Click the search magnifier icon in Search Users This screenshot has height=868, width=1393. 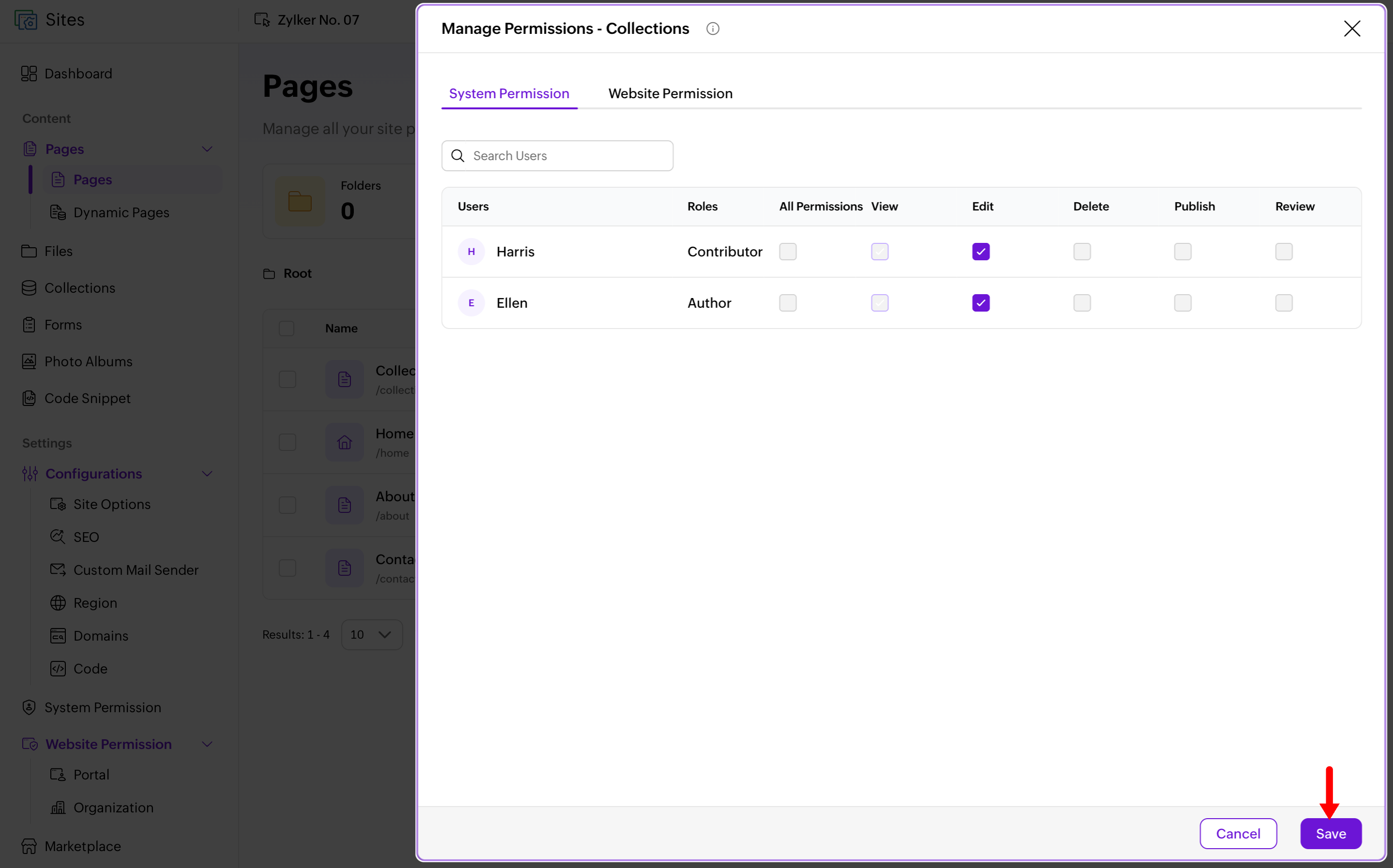pos(457,156)
